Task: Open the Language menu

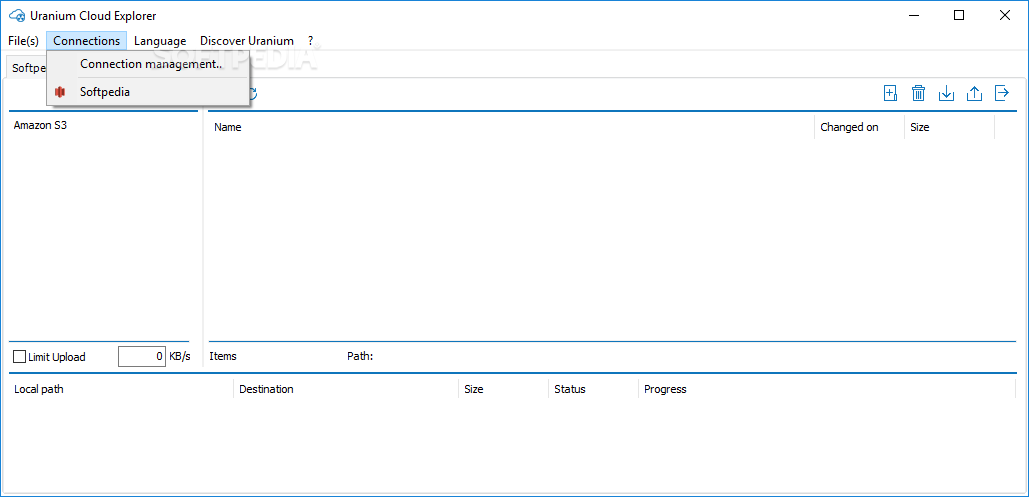Action: pyautogui.click(x=160, y=41)
